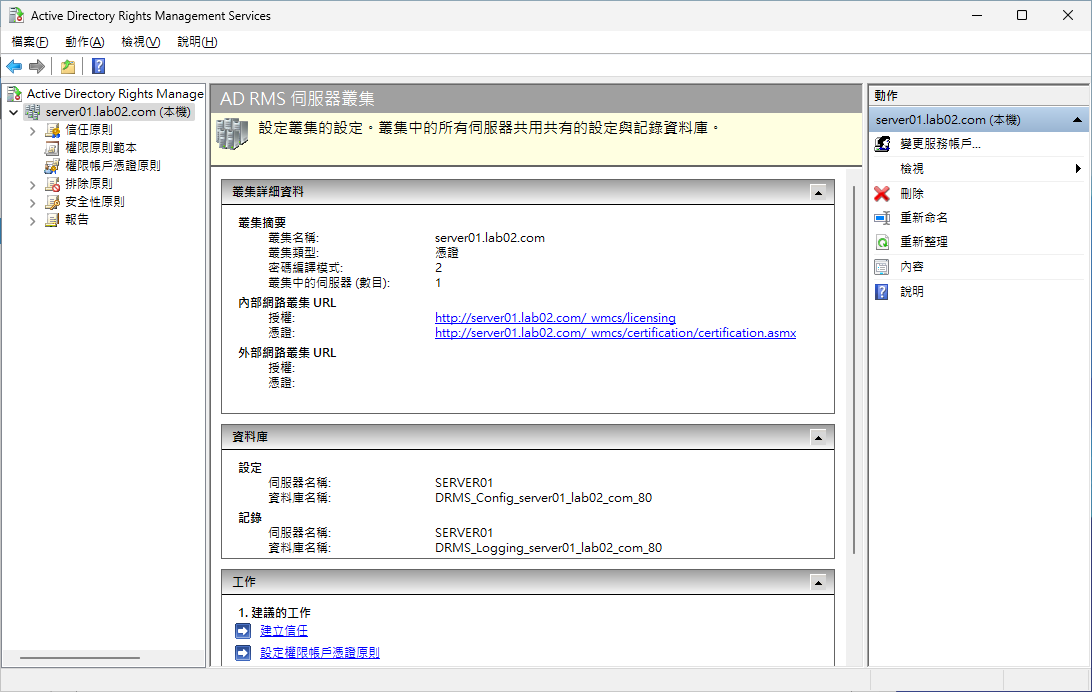Click the 說明 help icon in Actions pane
This screenshot has height=692, width=1092.
tap(882, 292)
